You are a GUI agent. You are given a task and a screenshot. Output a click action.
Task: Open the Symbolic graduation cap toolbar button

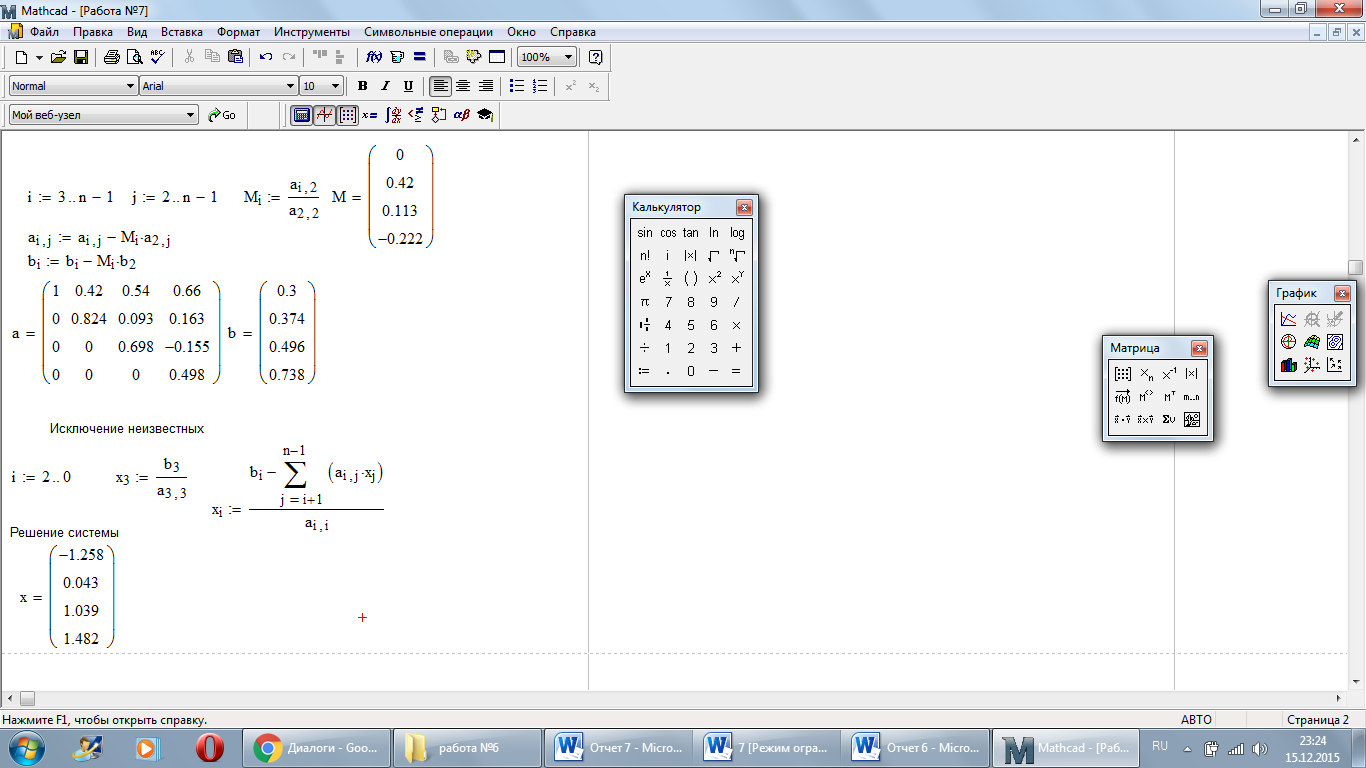[484, 115]
